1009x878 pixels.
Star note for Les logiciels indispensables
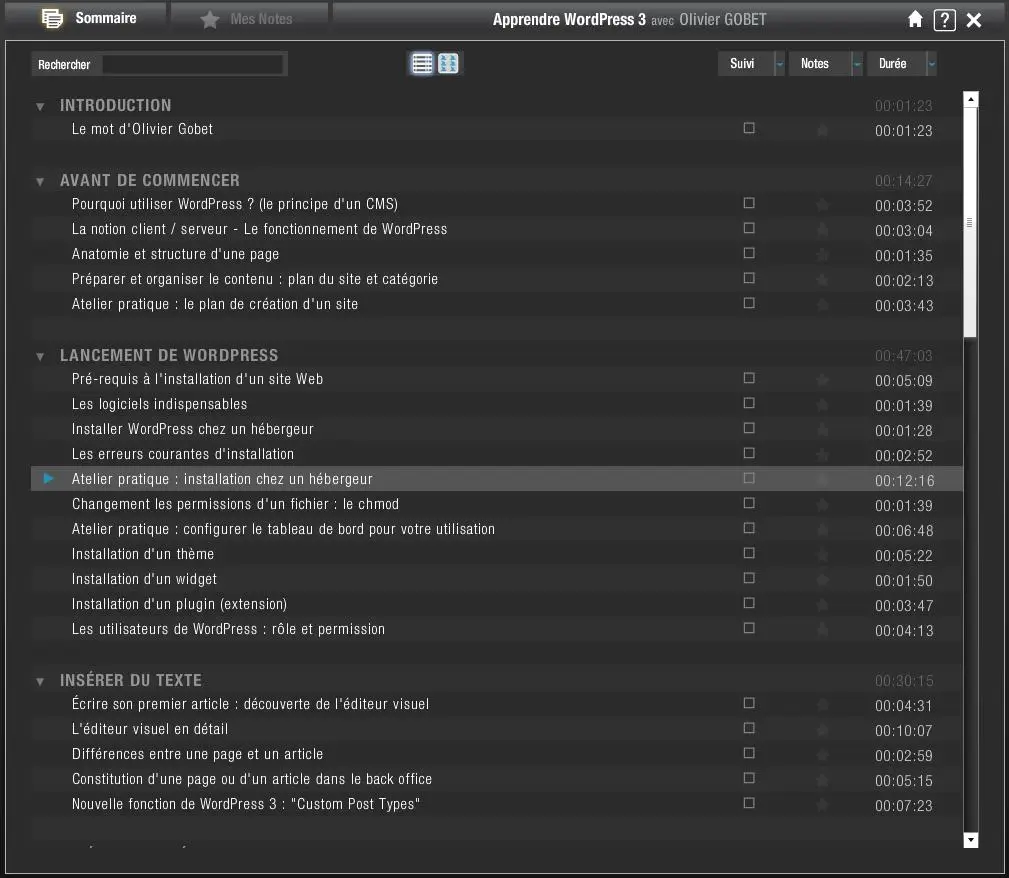click(822, 406)
